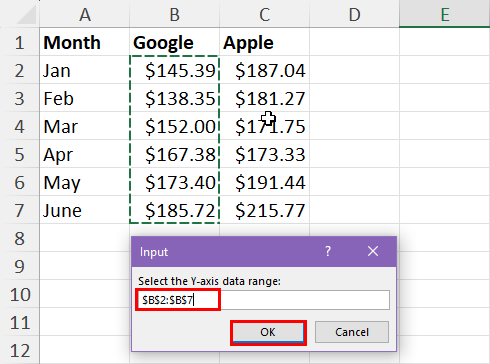Select row 4 header
Screen dimensions: 490x364
coord(20,126)
